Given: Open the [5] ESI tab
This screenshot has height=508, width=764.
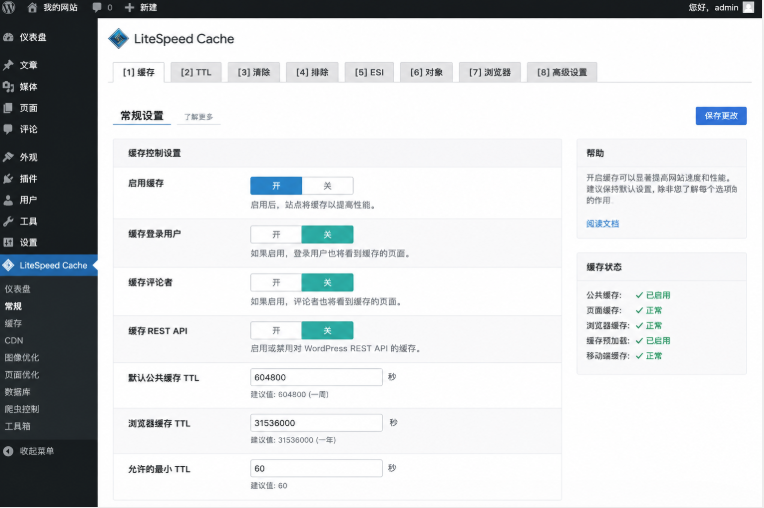Looking at the screenshot, I should 369,72.
